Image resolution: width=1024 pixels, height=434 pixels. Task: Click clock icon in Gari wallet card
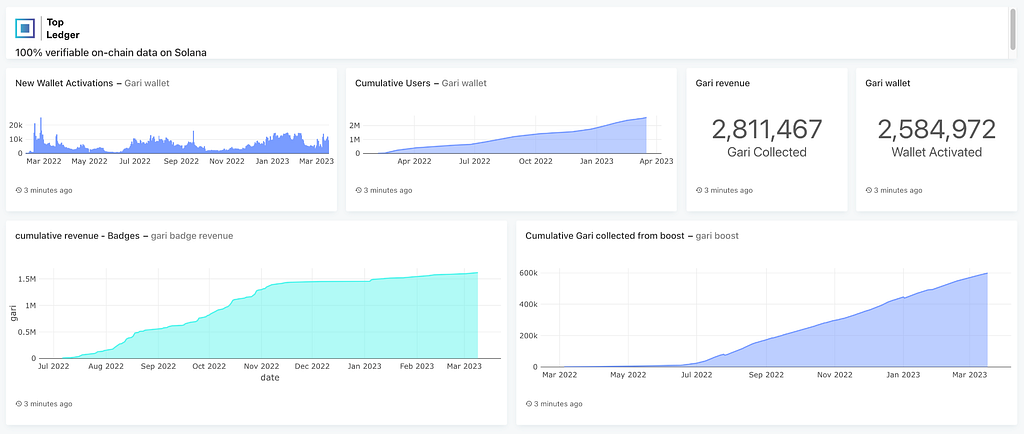coord(868,191)
